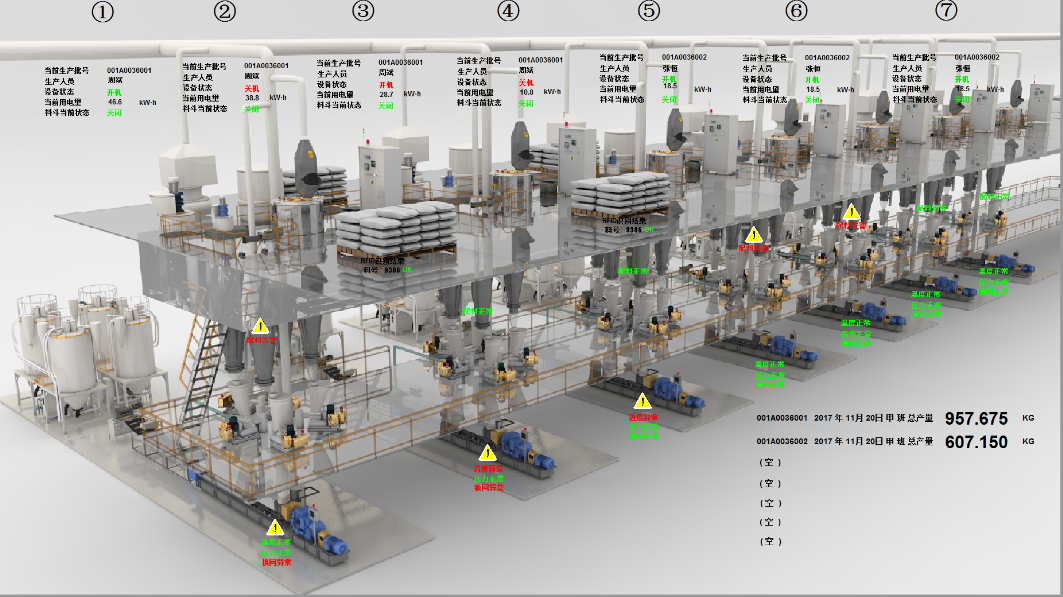Select production line number ⑦
Screen dimensions: 1063x597
pyautogui.click(x=946, y=11)
